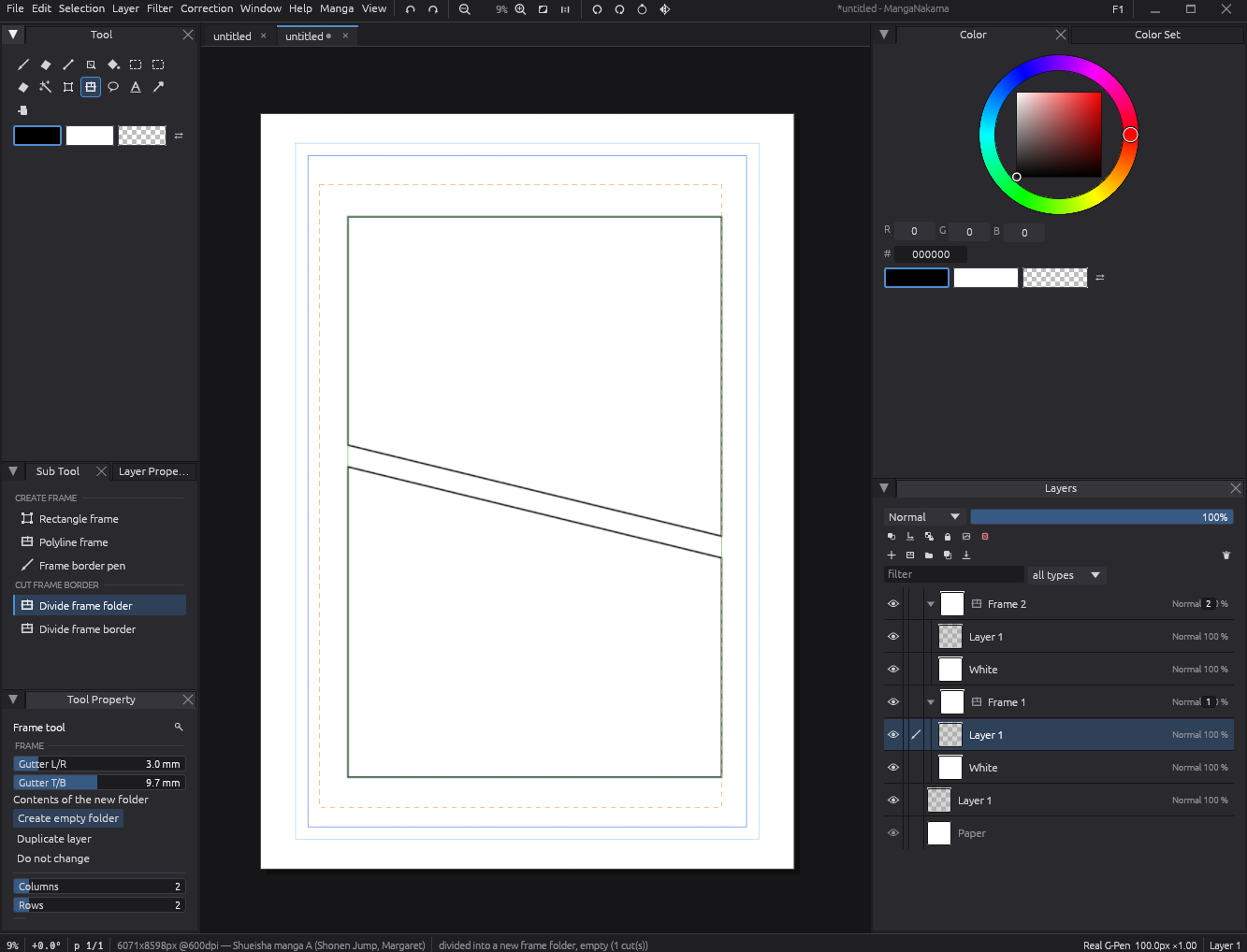The image size is (1247, 952).
Task: Hide the bottom Layer 1 above Paper
Action: 893,801
